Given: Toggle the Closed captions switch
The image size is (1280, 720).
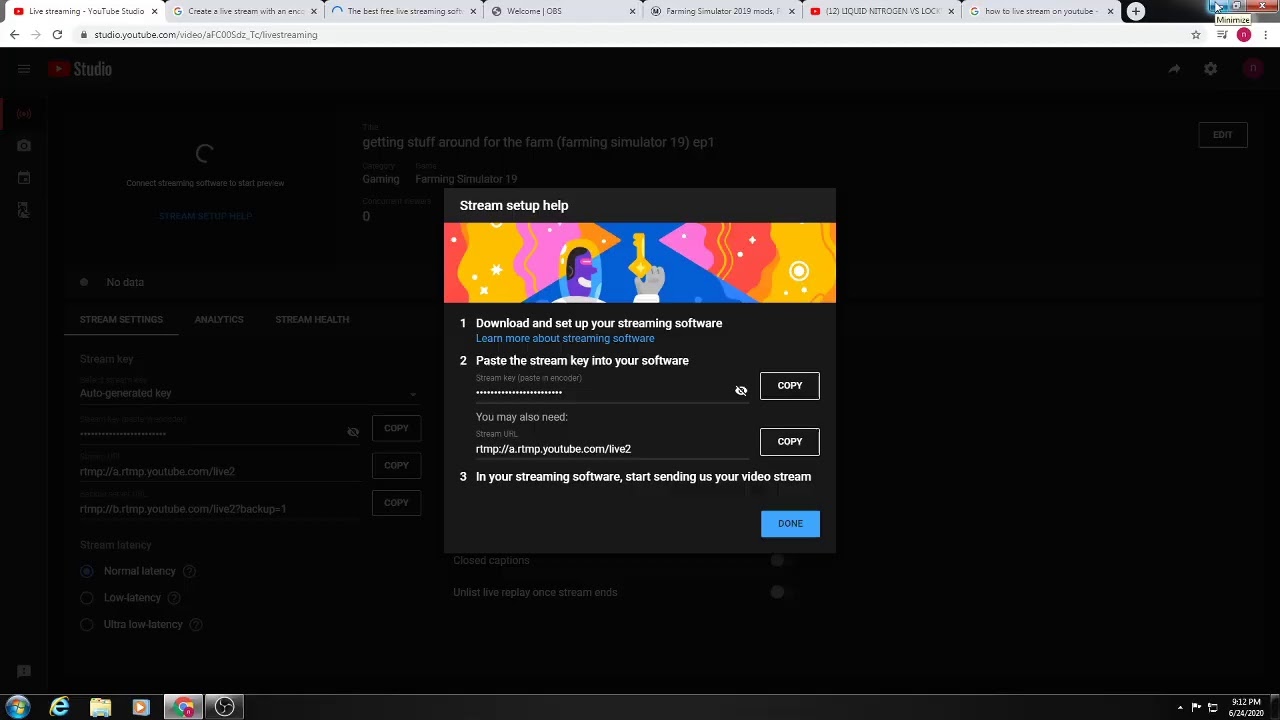Looking at the screenshot, I should coord(780,561).
